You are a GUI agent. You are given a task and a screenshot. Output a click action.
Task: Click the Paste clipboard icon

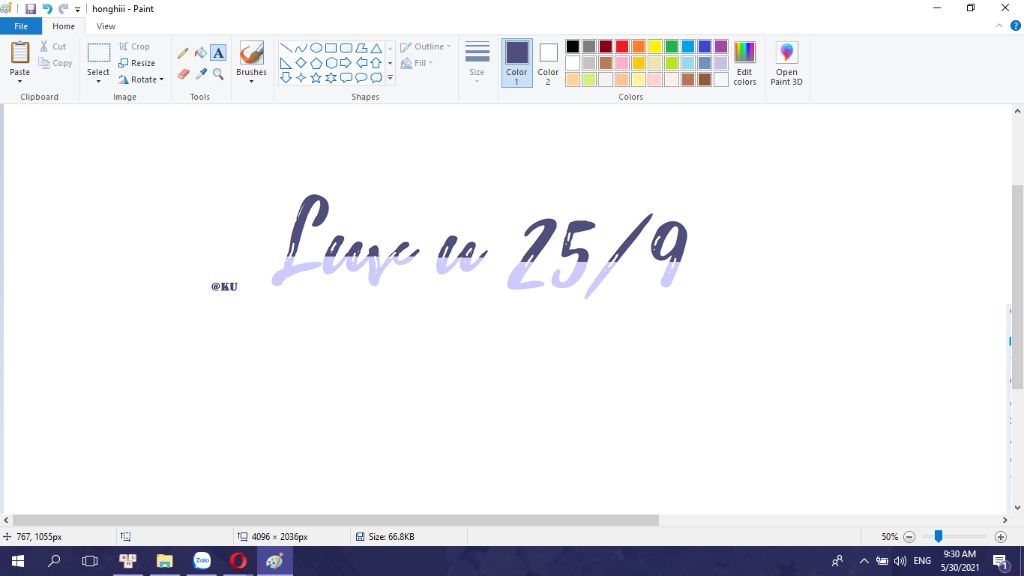coord(20,52)
